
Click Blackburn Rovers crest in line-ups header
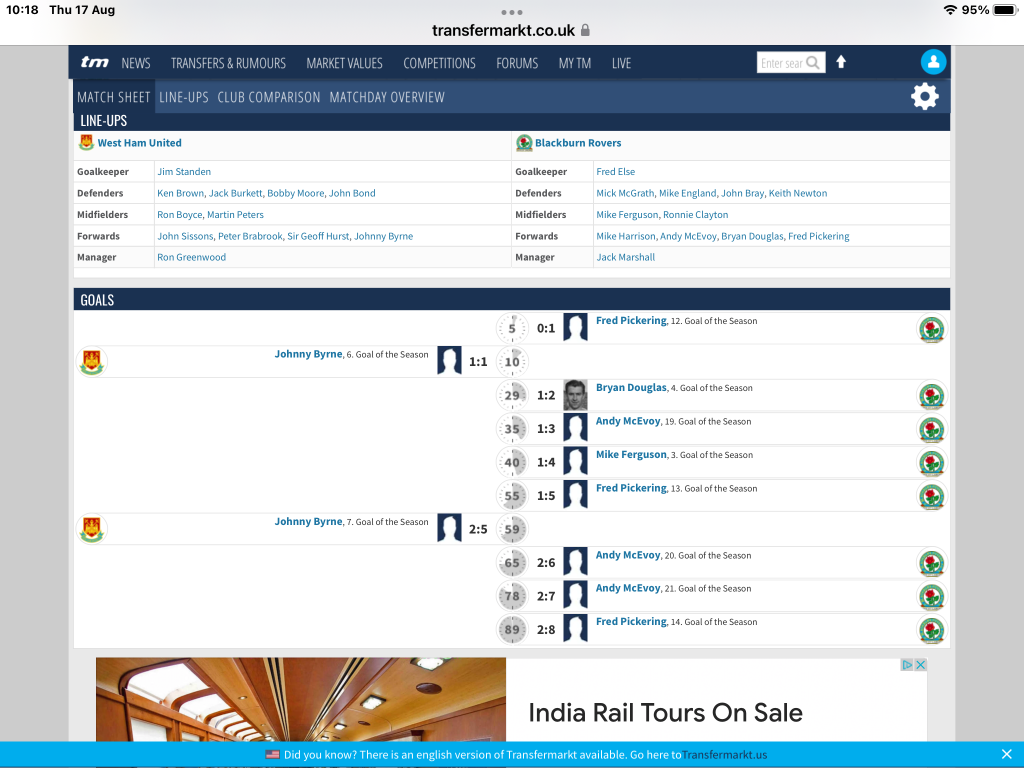pyautogui.click(x=524, y=143)
